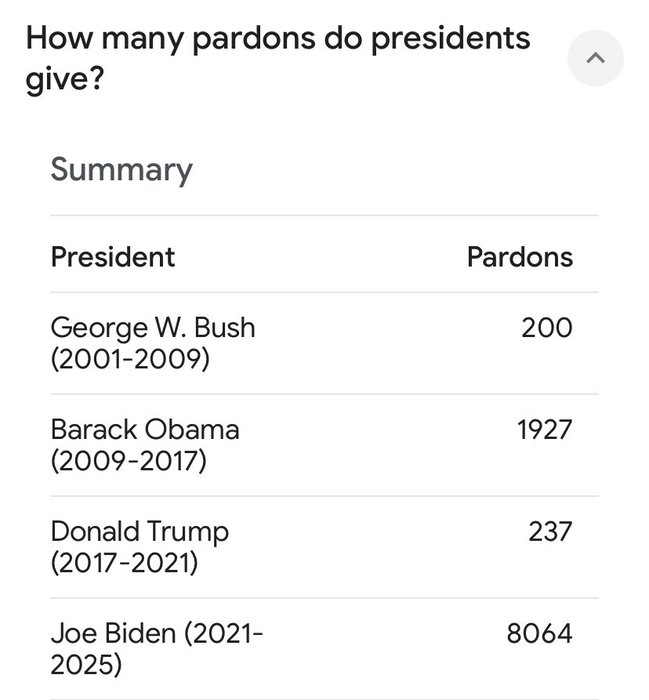The height and width of the screenshot is (700, 649).
Task: Click the Pardons column header
Action: click(519, 256)
